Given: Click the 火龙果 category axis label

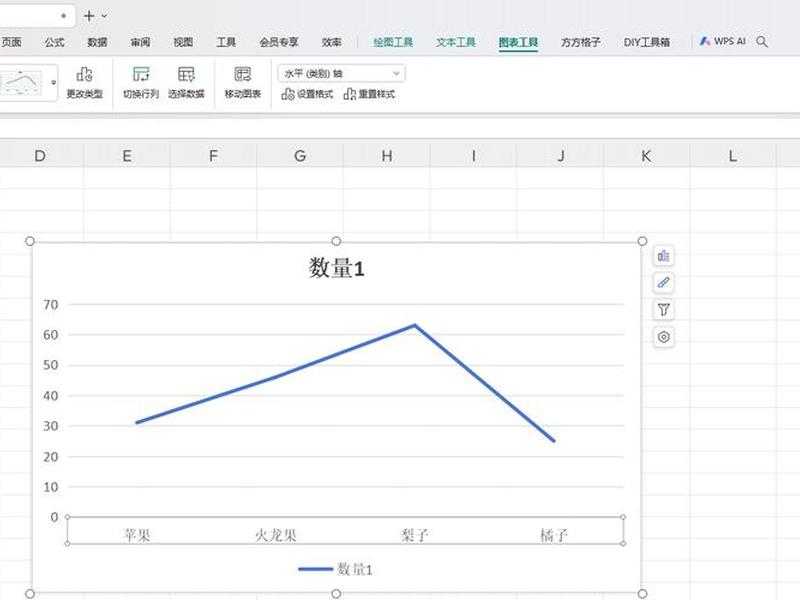Looking at the screenshot, I should point(276,535).
